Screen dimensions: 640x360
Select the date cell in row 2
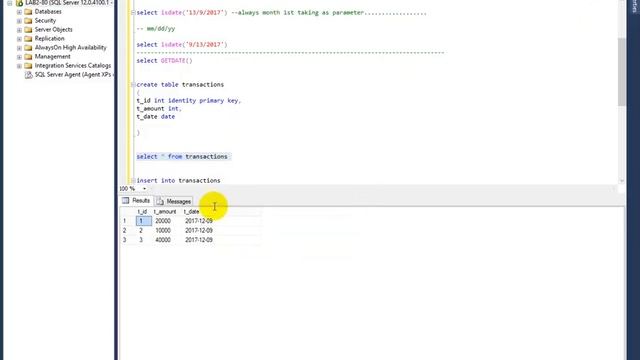[199, 231]
